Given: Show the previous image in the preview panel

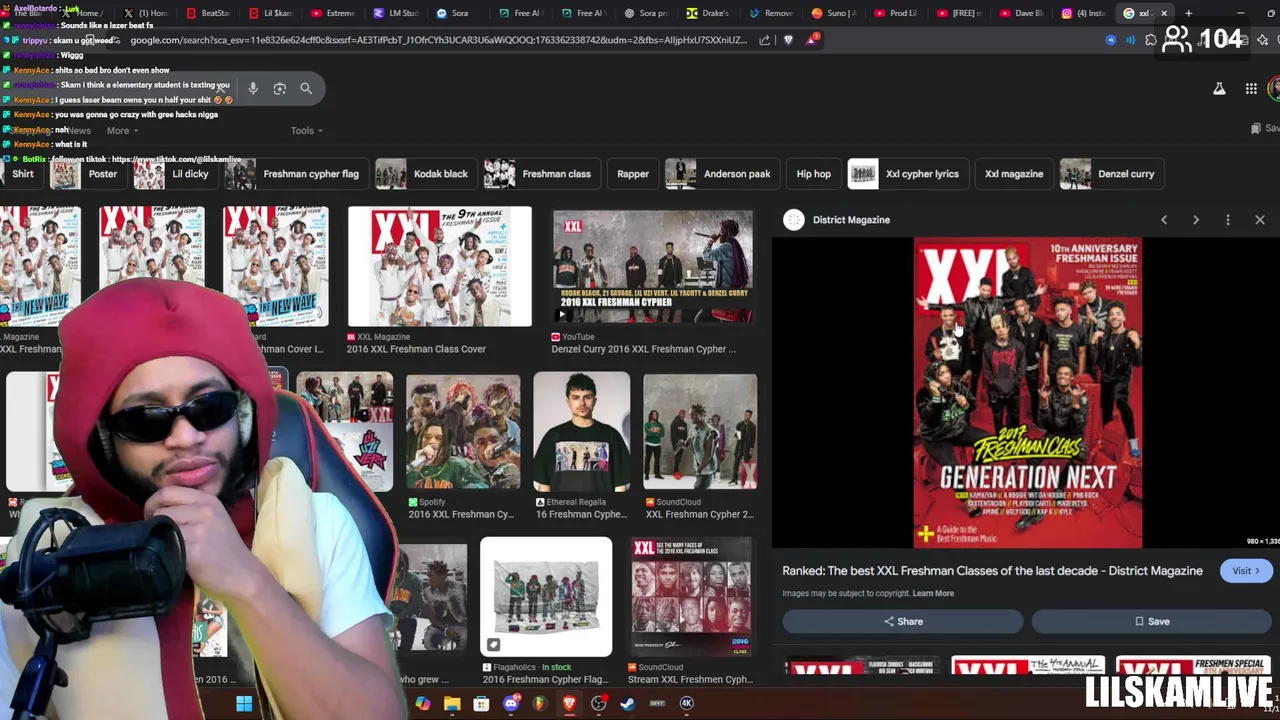Looking at the screenshot, I should click(1164, 220).
